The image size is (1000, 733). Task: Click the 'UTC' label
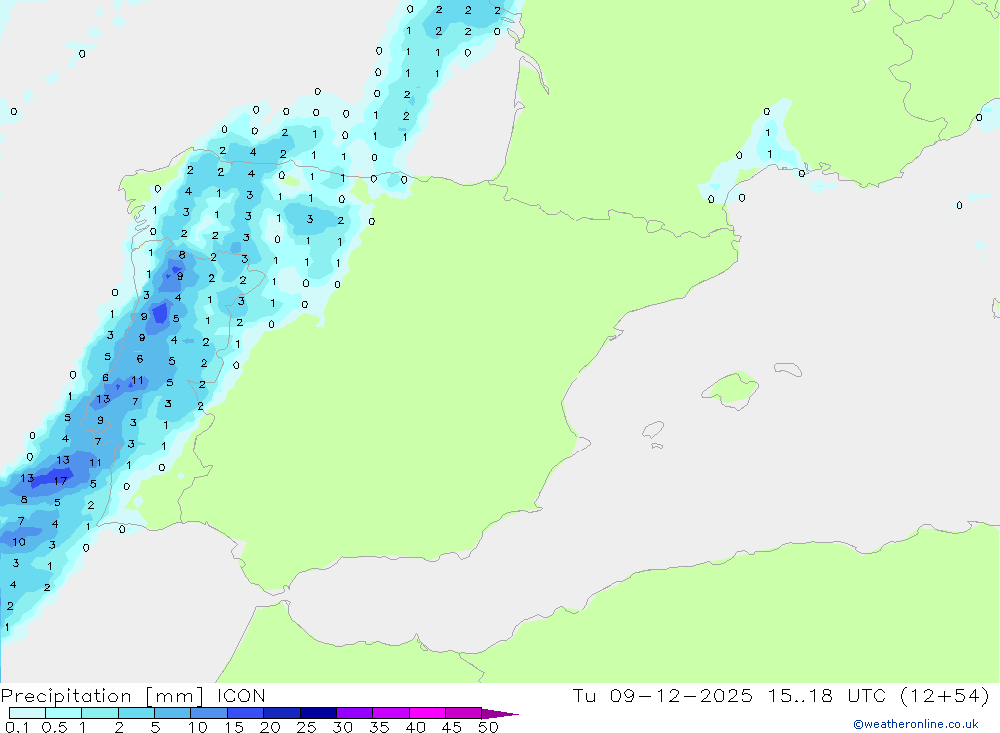[x=867, y=695]
